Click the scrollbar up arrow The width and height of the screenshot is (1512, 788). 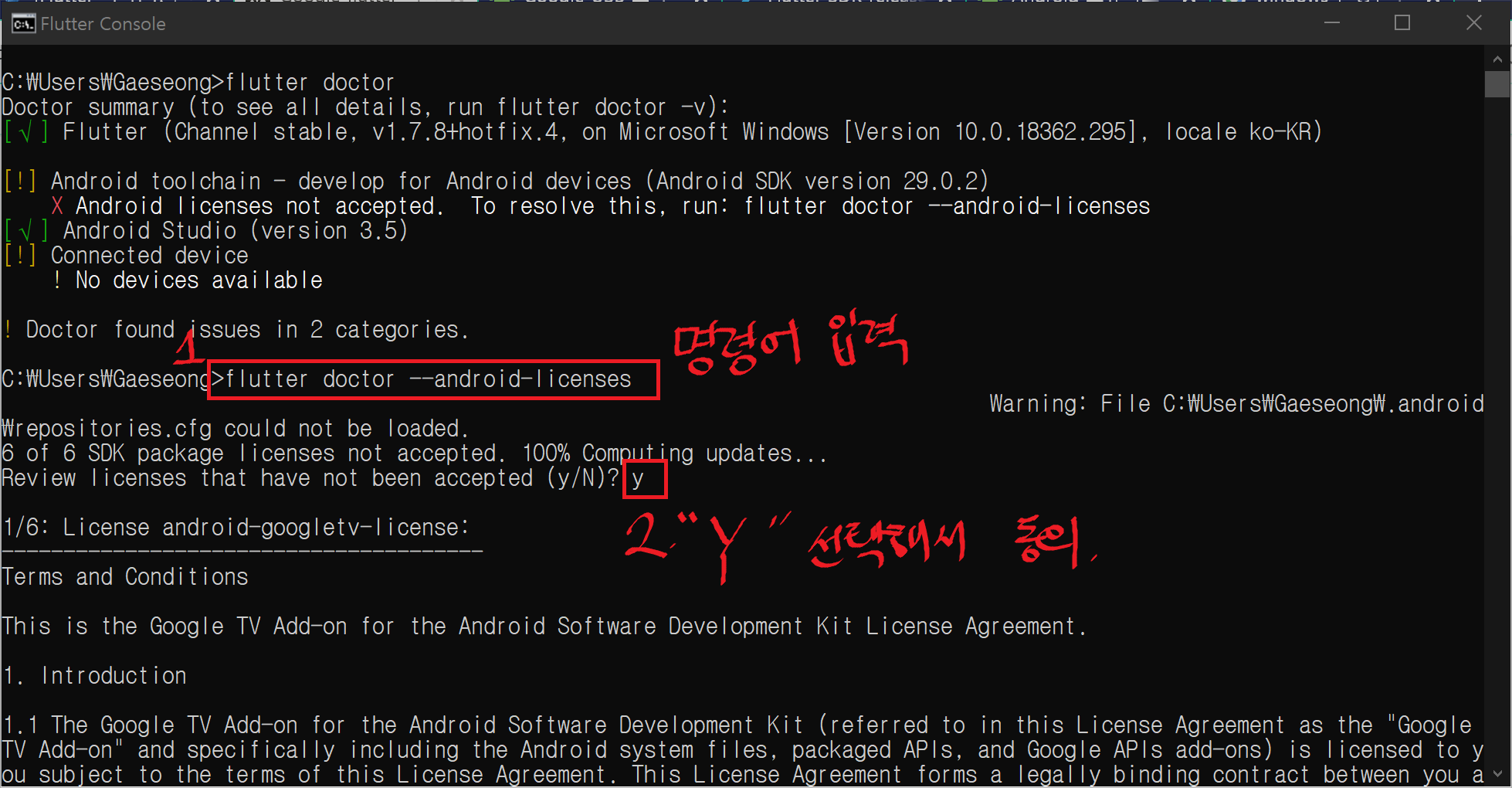tap(1497, 59)
